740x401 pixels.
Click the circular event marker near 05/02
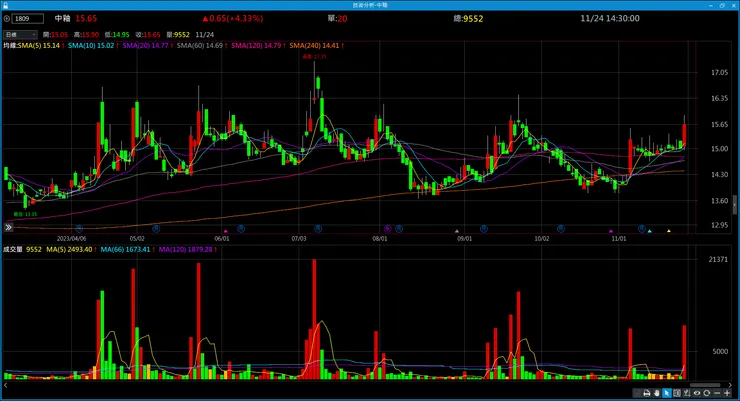point(156,229)
